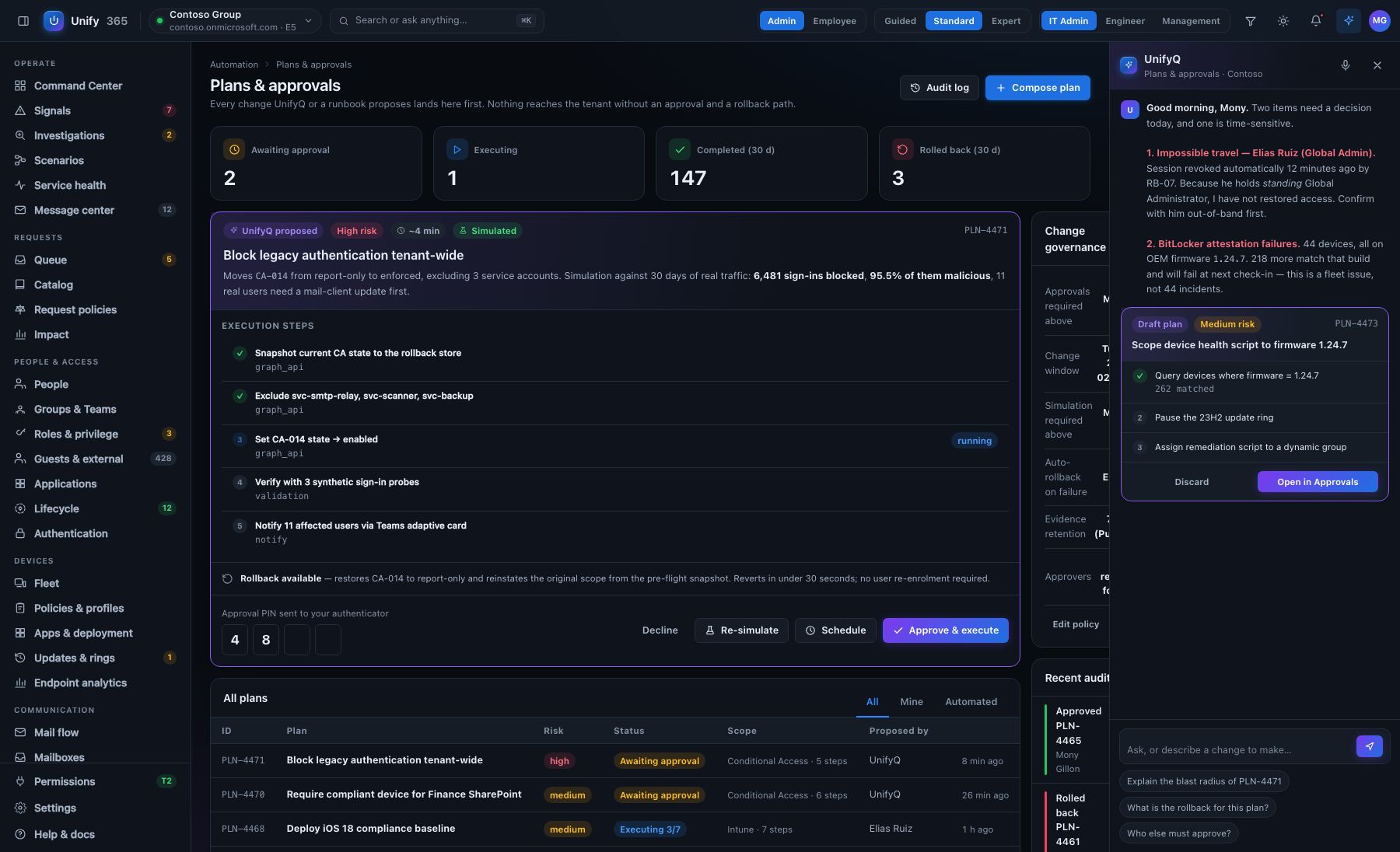Focus the third approval PIN box
Viewport: 1400px width, 852px height.
[x=297, y=640]
